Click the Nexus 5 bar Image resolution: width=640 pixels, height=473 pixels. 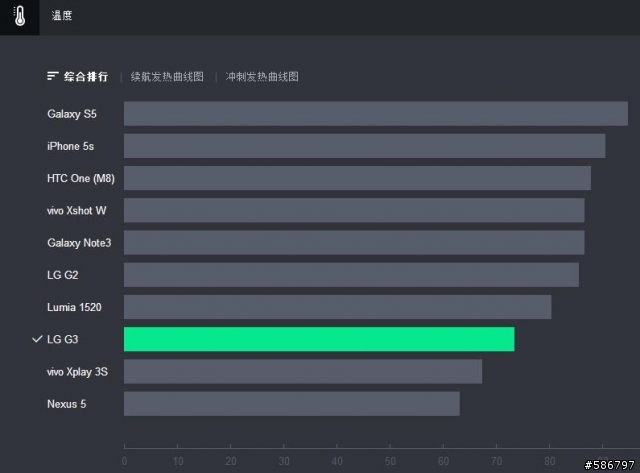(292, 404)
